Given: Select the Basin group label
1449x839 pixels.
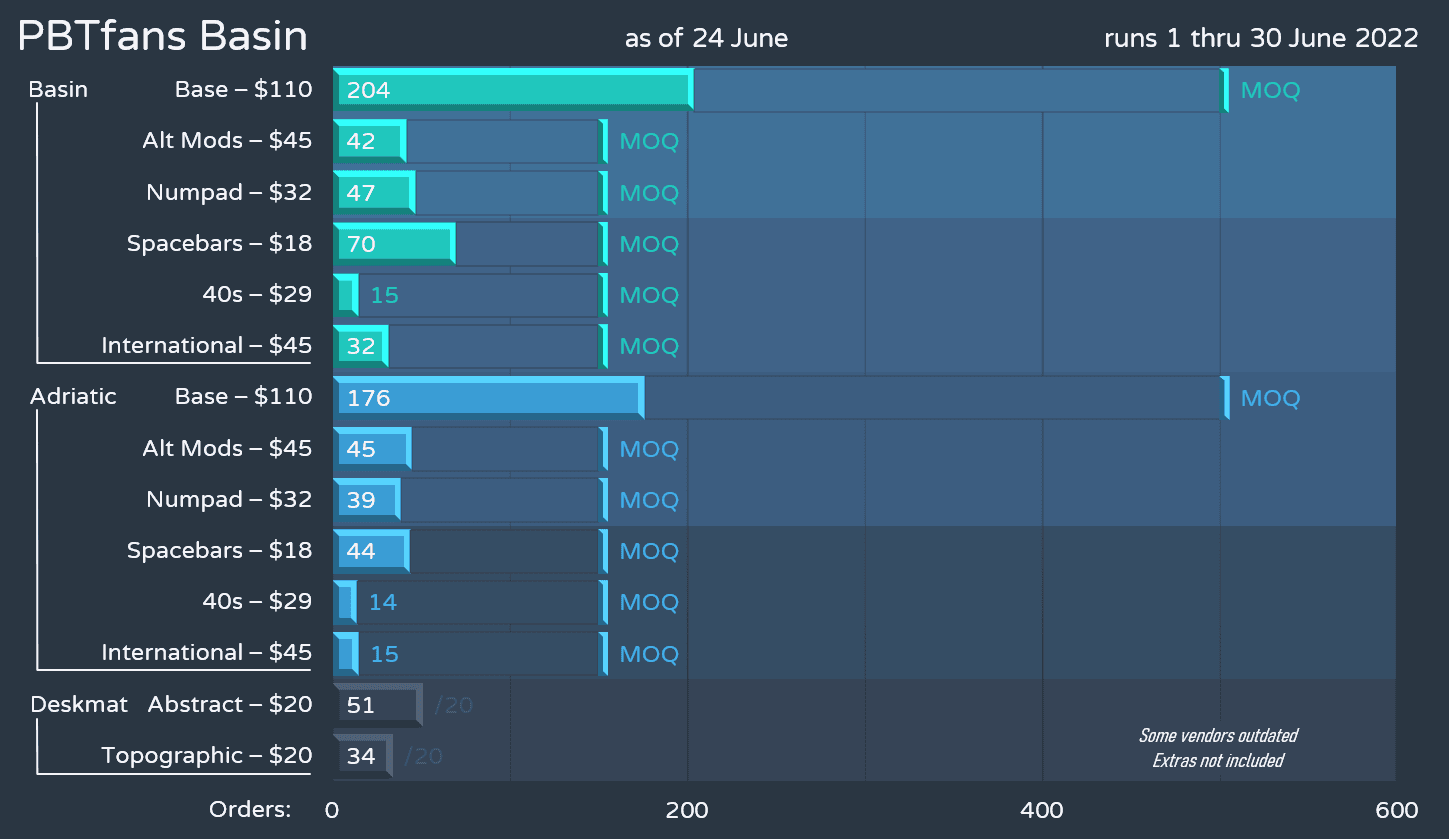Looking at the screenshot, I should (x=58, y=90).
